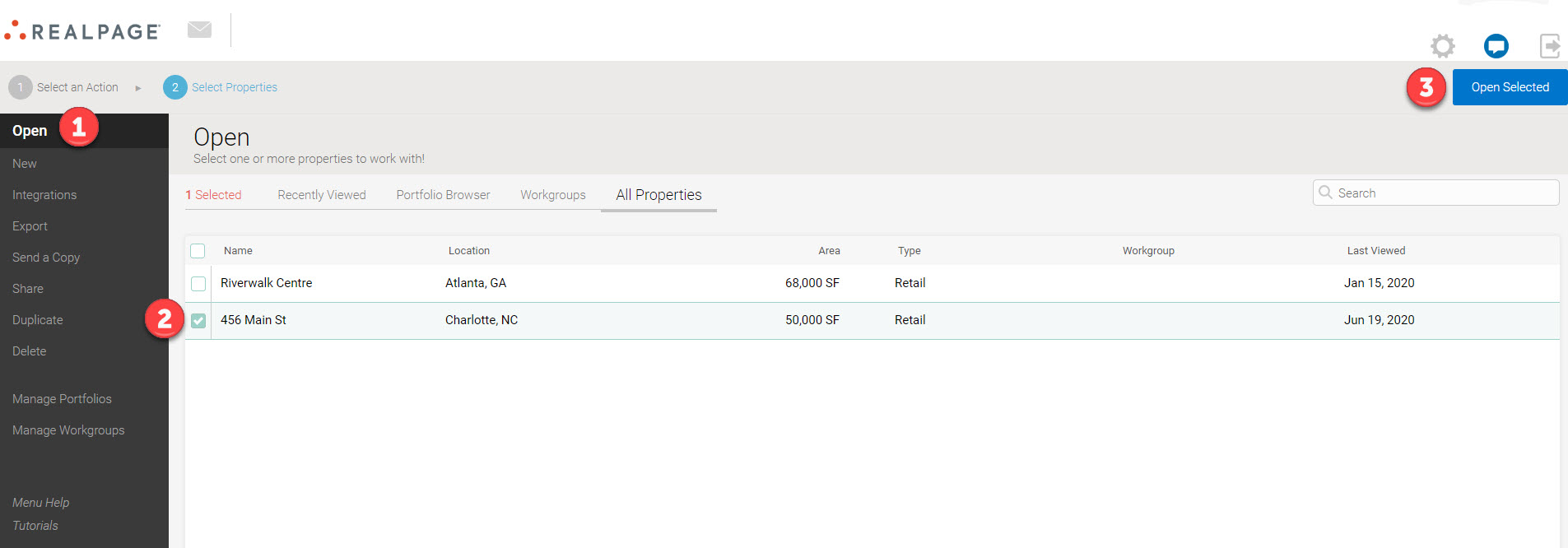Click the logout exit icon
The width and height of the screenshot is (1568, 548).
1549,46
